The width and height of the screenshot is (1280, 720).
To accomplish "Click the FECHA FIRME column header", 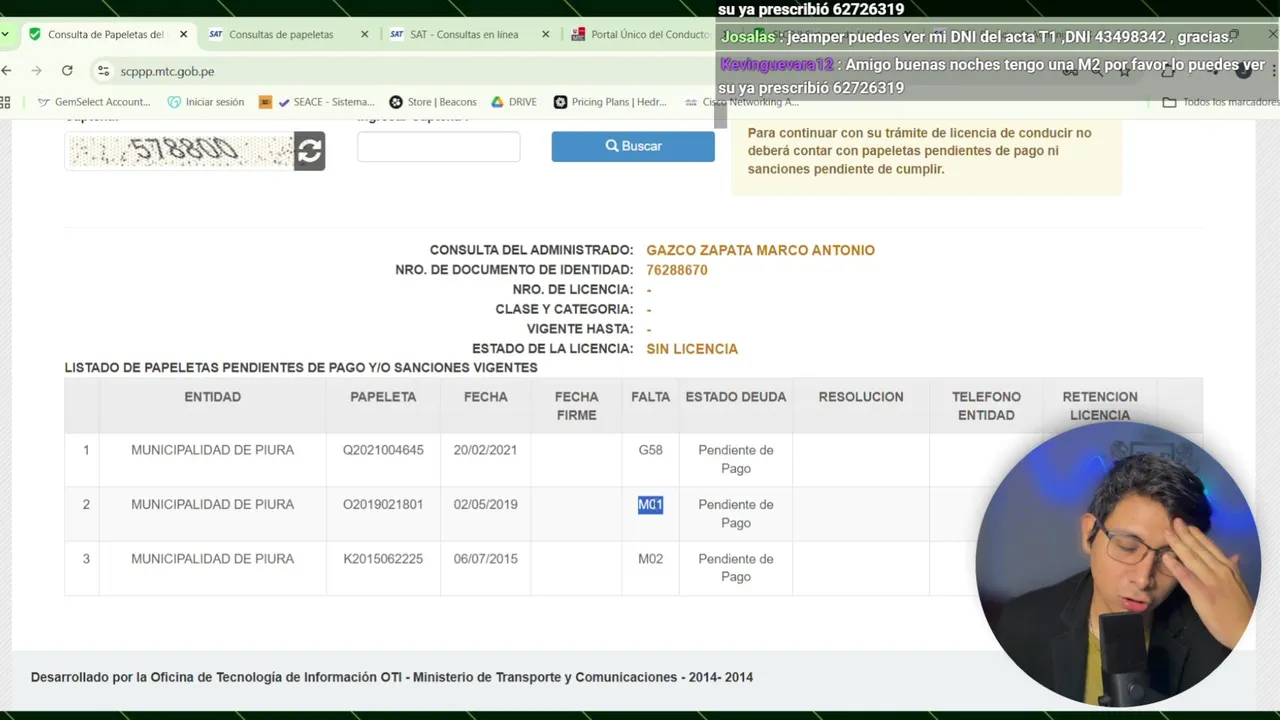I will [x=576, y=406].
